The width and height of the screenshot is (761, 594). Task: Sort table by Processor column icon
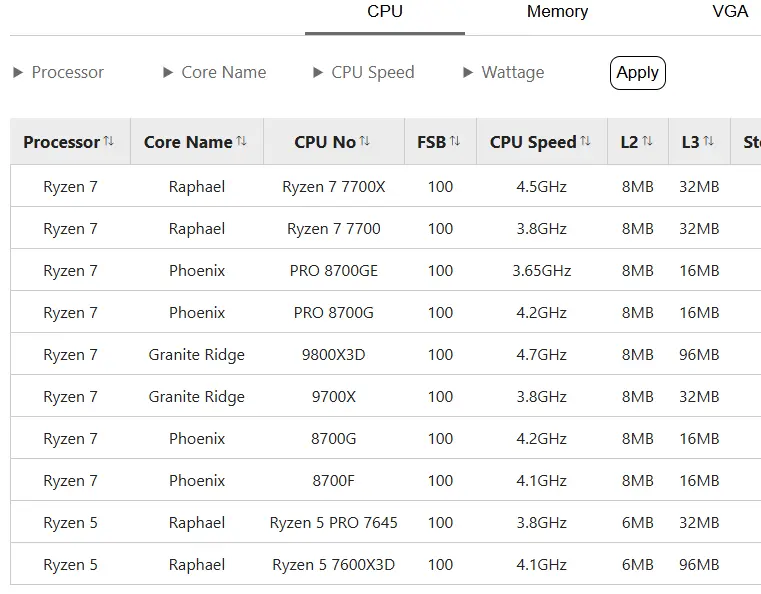coord(109,141)
